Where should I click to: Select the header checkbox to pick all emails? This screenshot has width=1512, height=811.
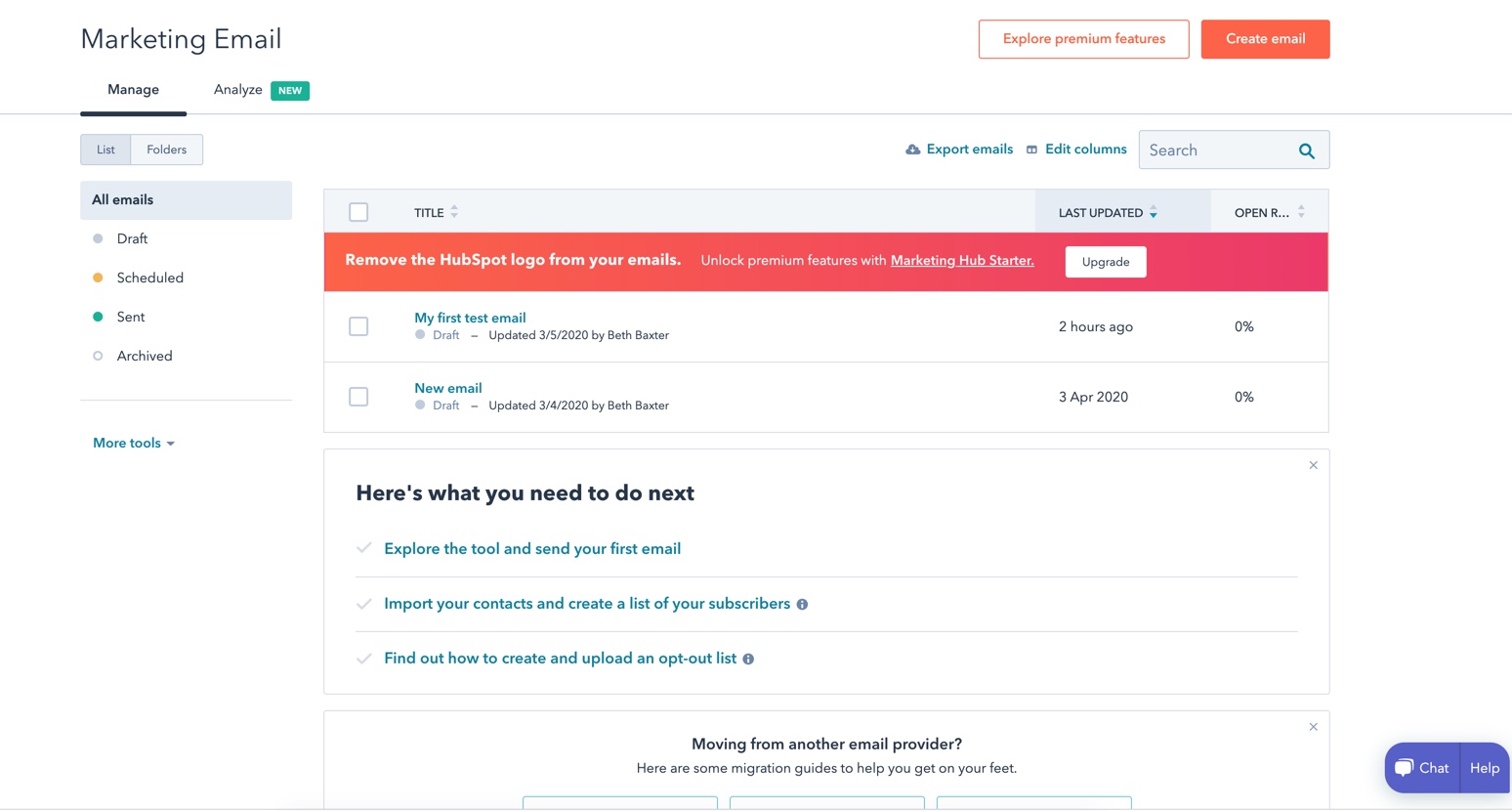pos(358,212)
